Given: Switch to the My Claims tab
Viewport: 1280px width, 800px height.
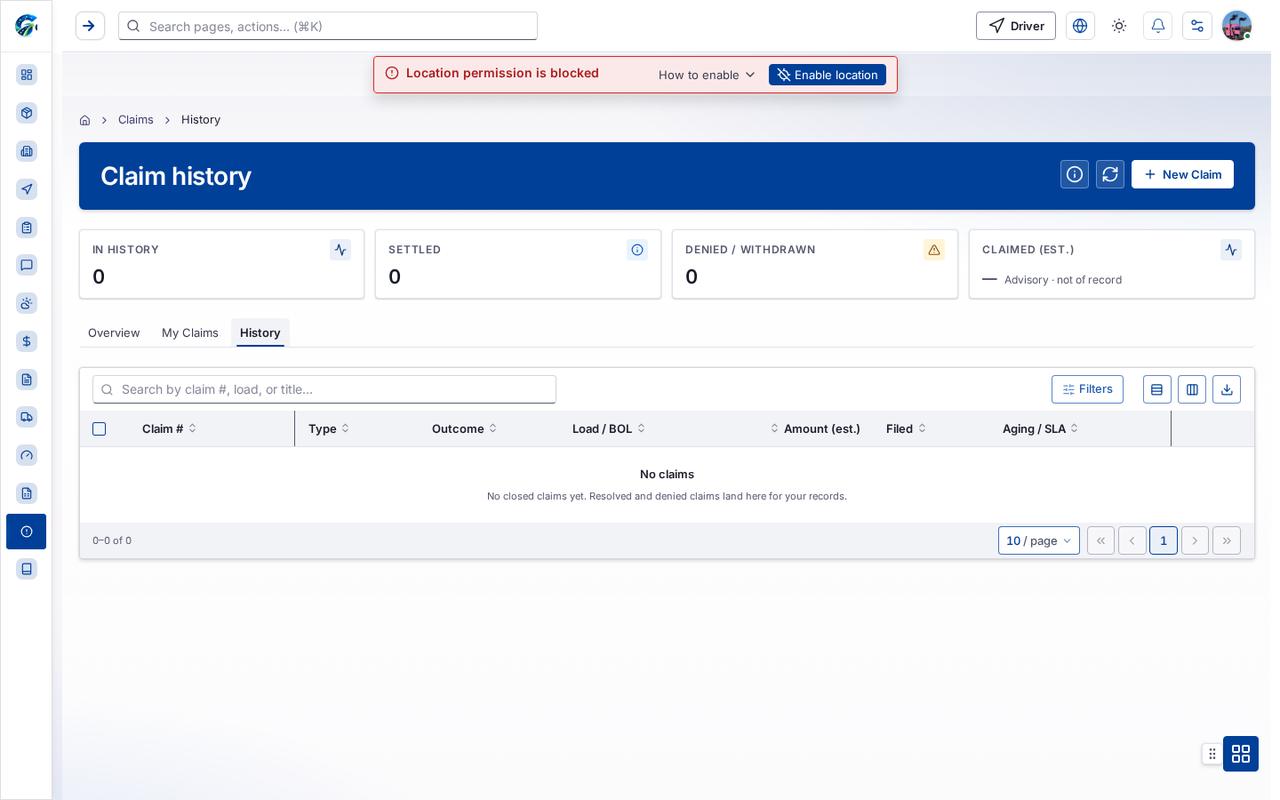Looking at the screenshot, I should [x=190, y=333].
